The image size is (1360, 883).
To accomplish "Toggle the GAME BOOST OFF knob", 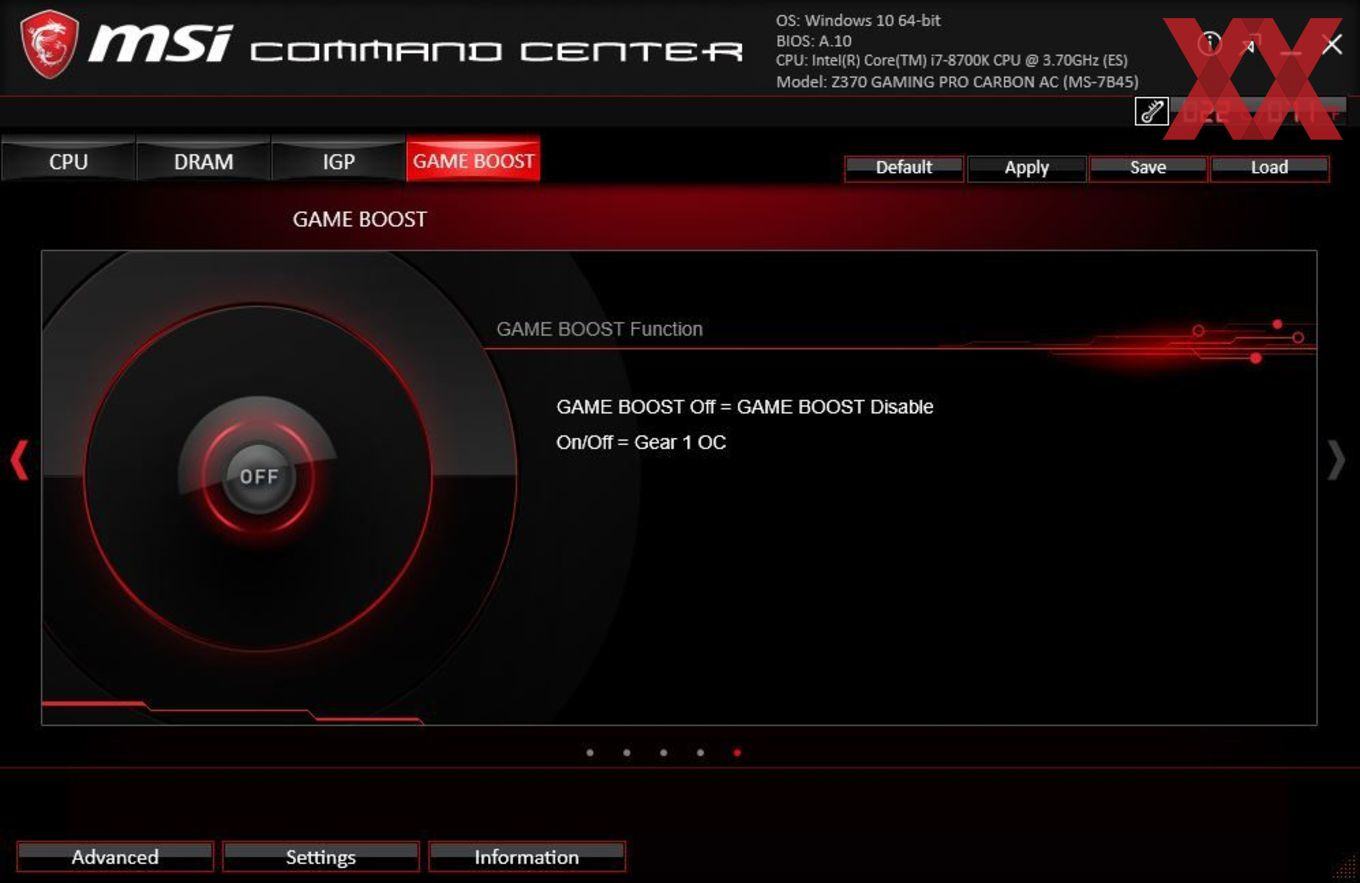I will pyautogui.click(x=259, y=477).
